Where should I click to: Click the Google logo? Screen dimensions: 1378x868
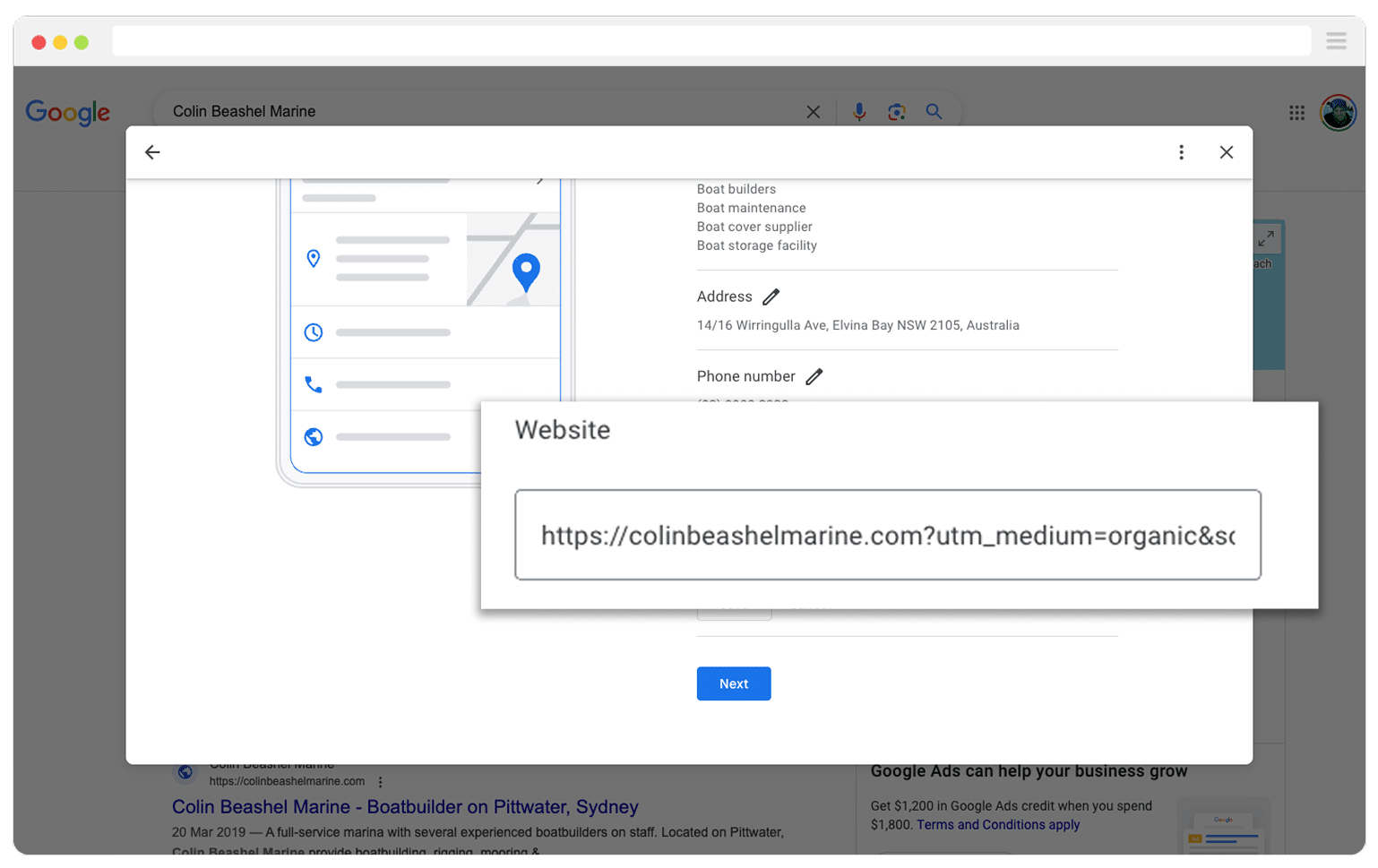coord(68,113)
